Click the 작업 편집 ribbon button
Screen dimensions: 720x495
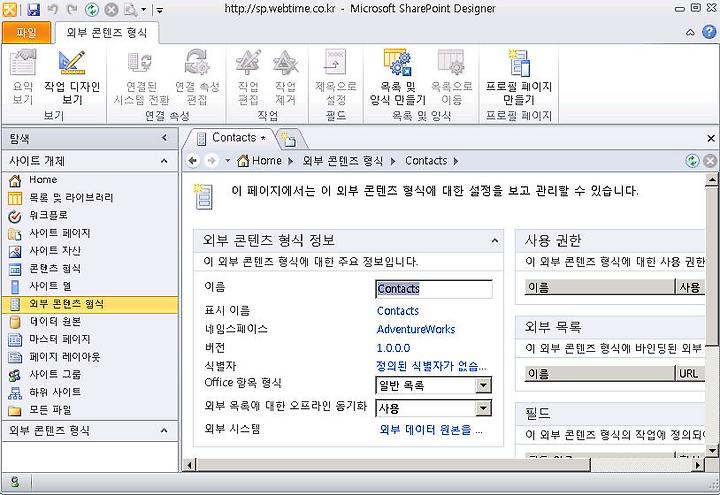tap(248, 77)
